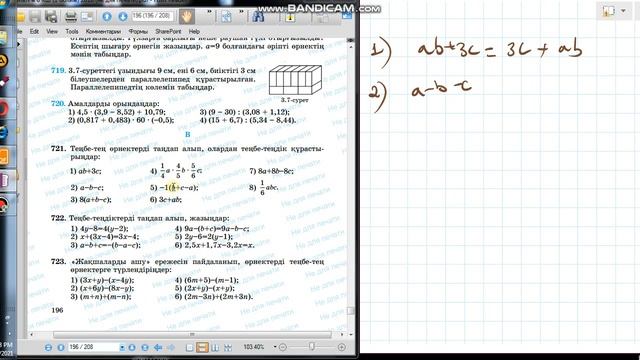This screenshot has width=640, height=360.
Task: Open the Help menu
Action: [194, 31]
